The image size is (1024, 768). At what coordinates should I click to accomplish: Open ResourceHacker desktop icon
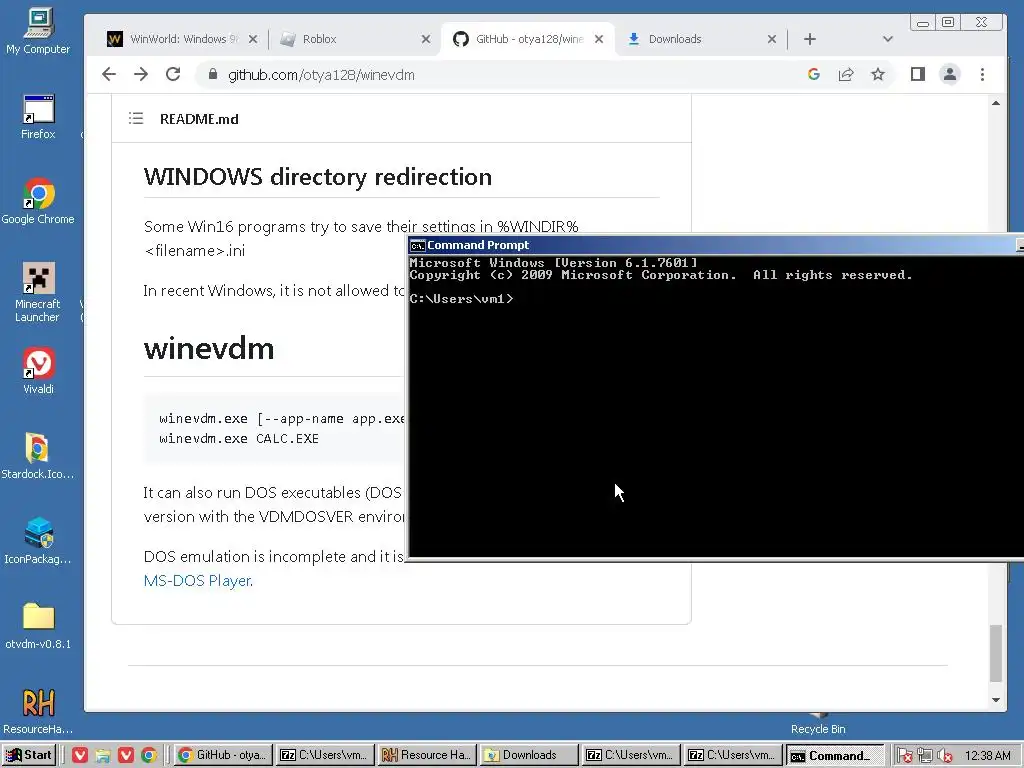38,711
